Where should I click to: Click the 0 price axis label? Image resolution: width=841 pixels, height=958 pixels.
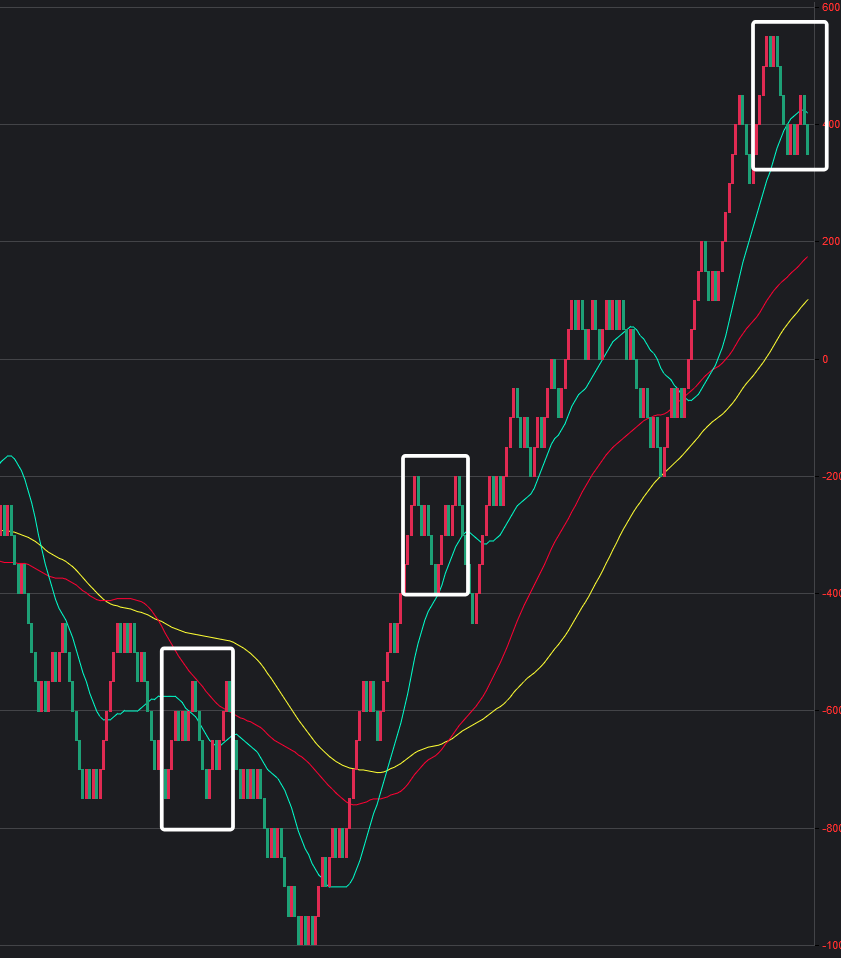[x=826, y=359]
